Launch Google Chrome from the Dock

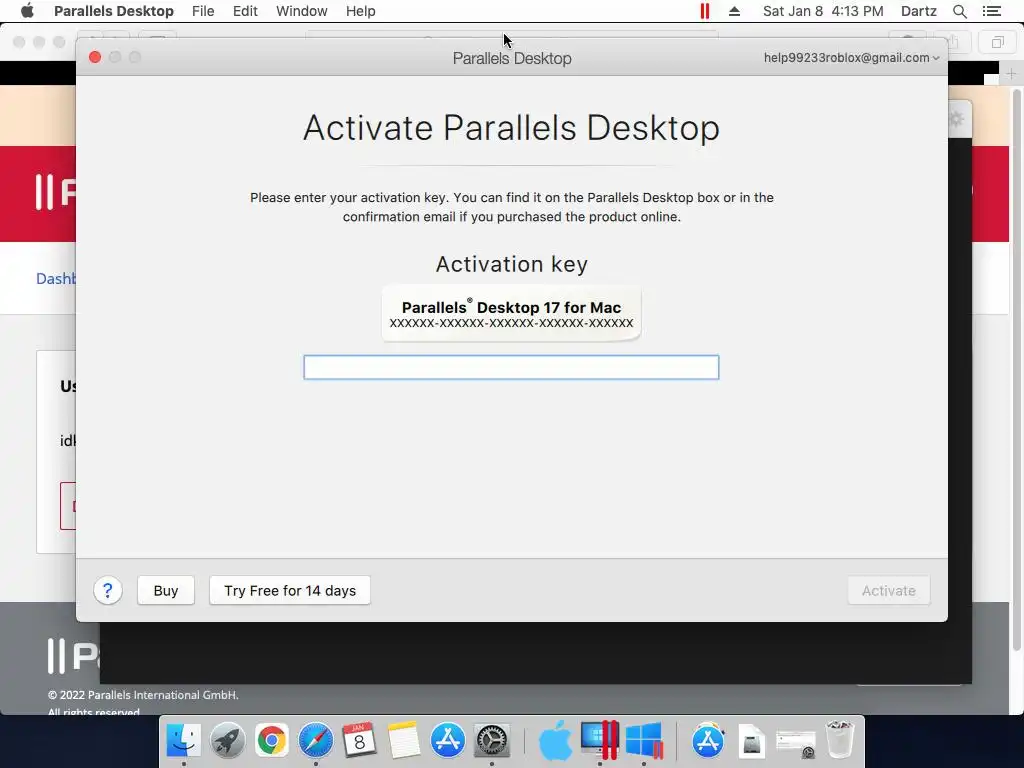(272, 741)
